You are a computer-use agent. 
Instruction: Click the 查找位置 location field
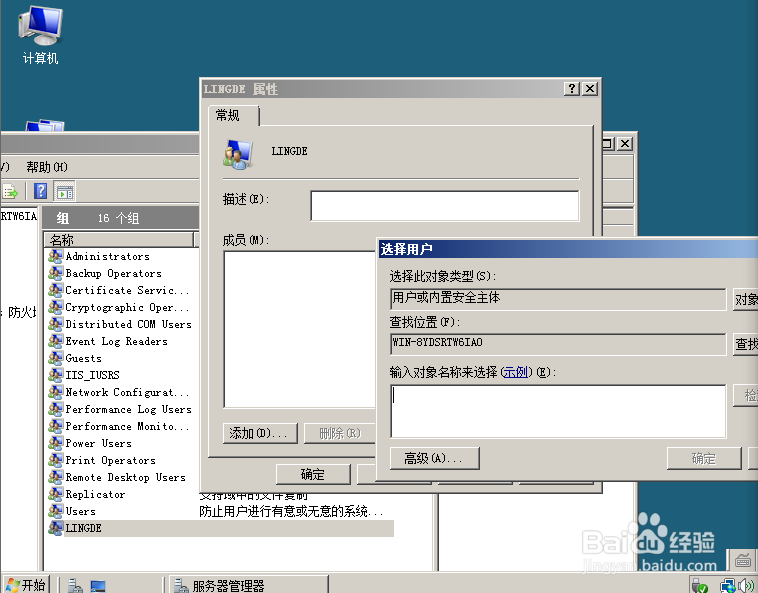558,344
